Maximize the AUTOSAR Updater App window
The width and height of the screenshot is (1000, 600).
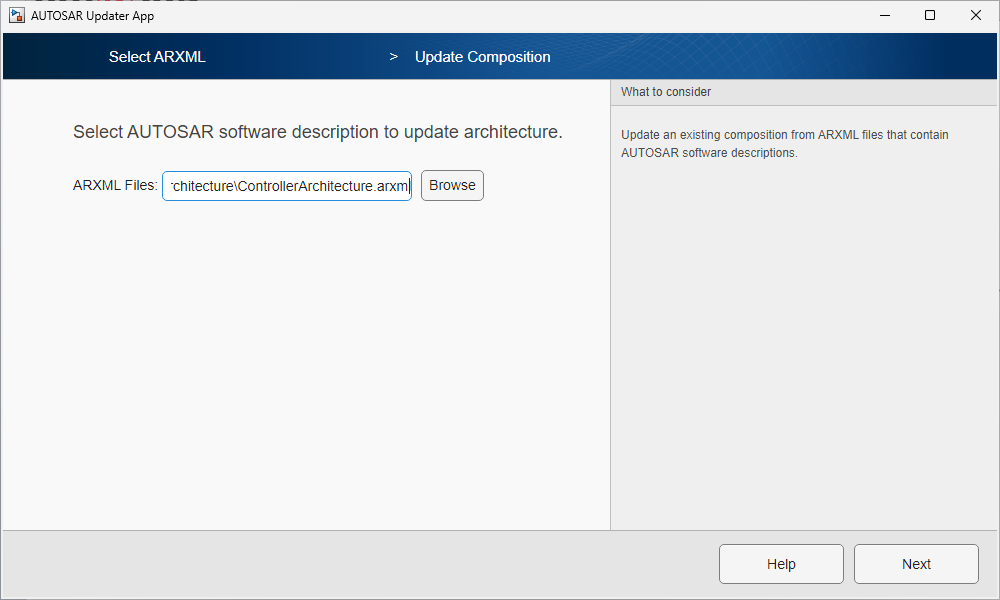pos(930,15)
